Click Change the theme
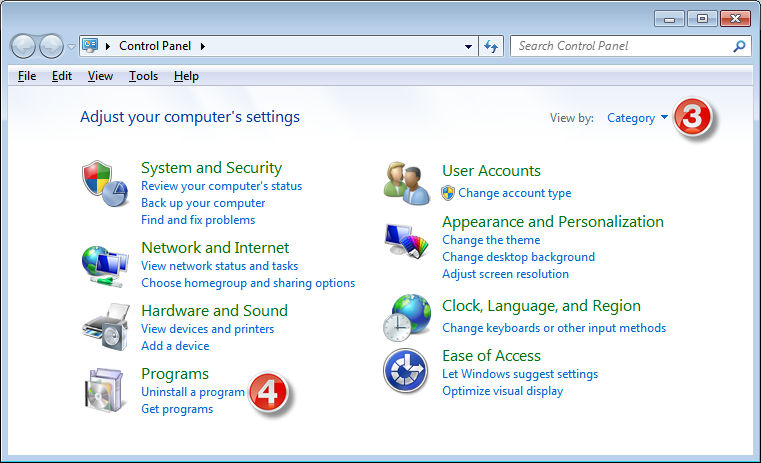This screenshot has height=463, width=761. tap(491, 240)
